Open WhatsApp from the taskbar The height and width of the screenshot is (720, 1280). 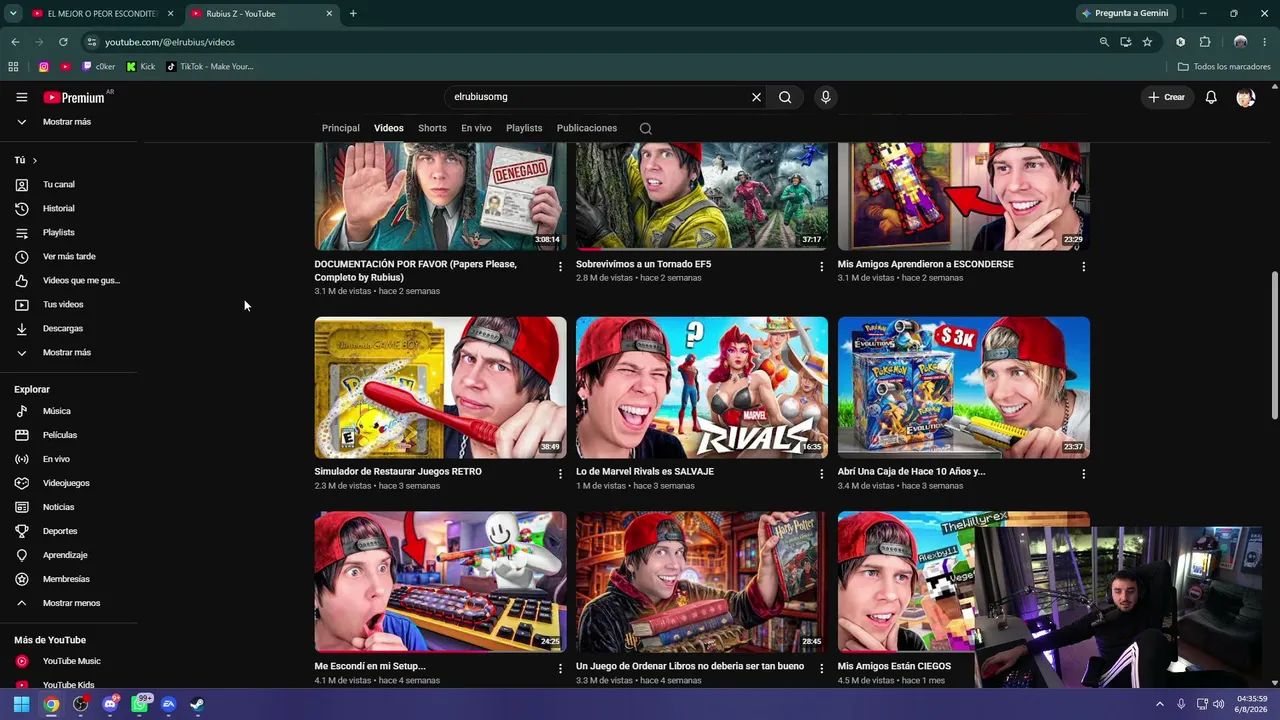(140, 704)
